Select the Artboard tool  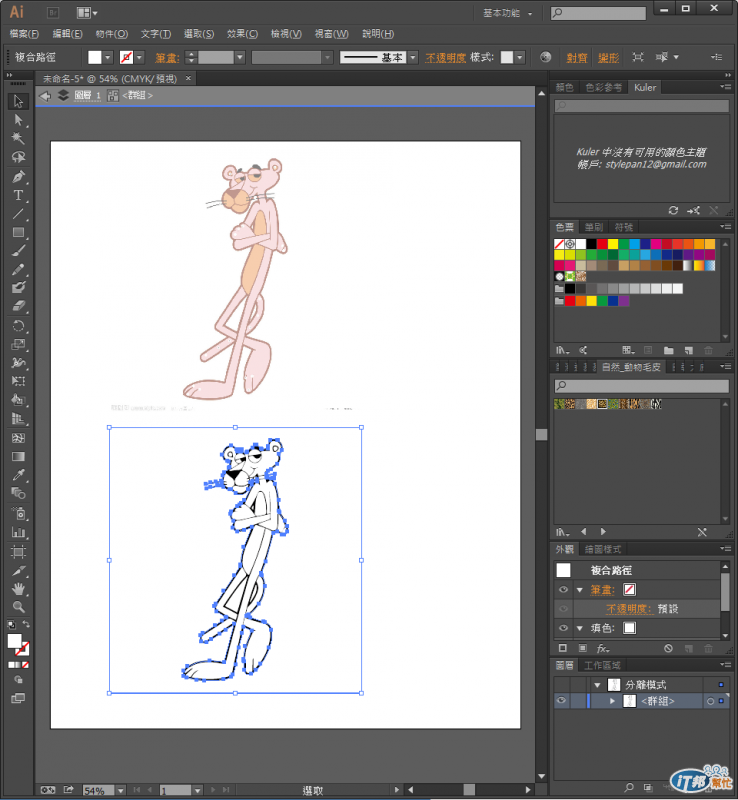click(x=18, y=552)
